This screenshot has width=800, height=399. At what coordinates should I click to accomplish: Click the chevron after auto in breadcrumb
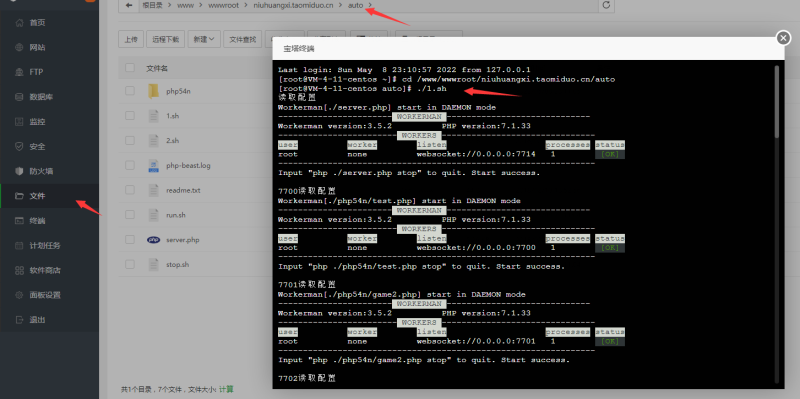370,6
